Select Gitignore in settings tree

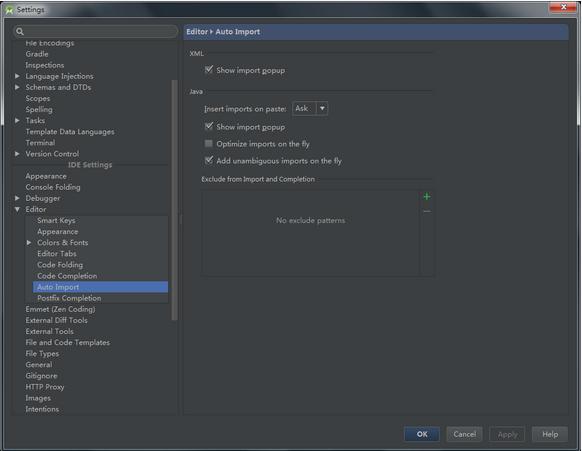pyautogui.click(x=41, y=376)
